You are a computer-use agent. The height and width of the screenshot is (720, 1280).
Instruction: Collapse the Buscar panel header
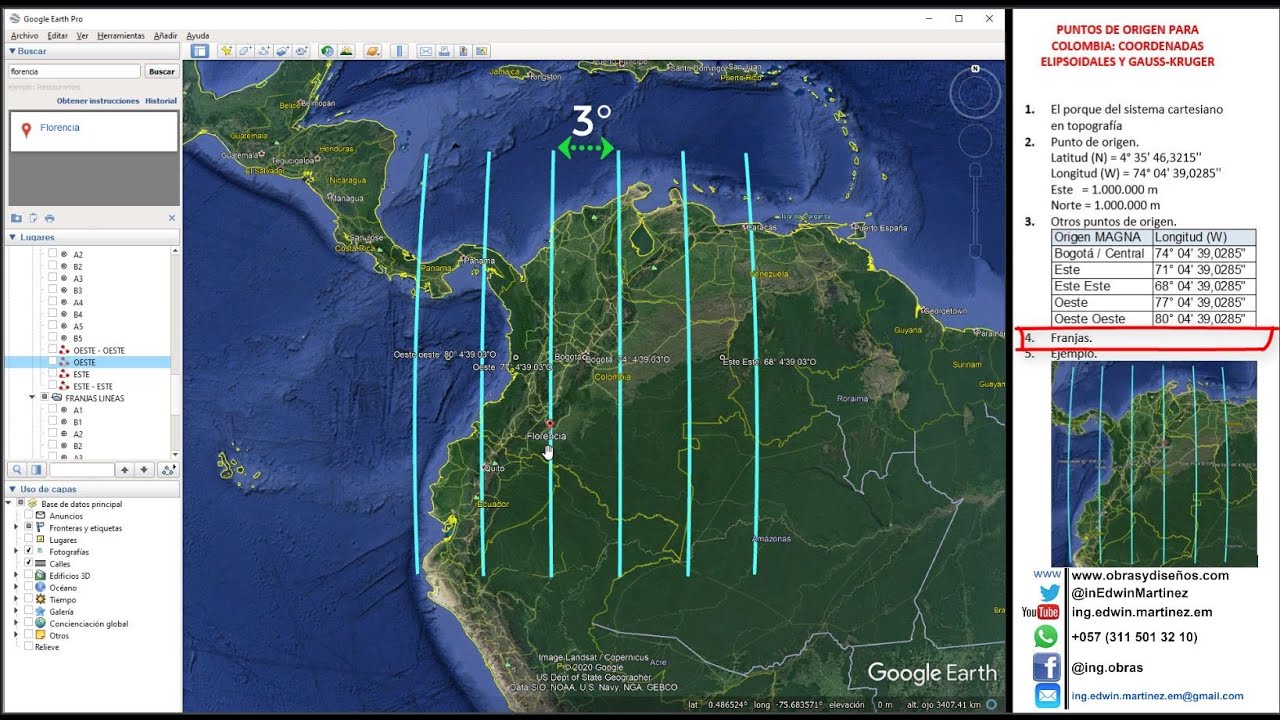[x=91, y=51]
